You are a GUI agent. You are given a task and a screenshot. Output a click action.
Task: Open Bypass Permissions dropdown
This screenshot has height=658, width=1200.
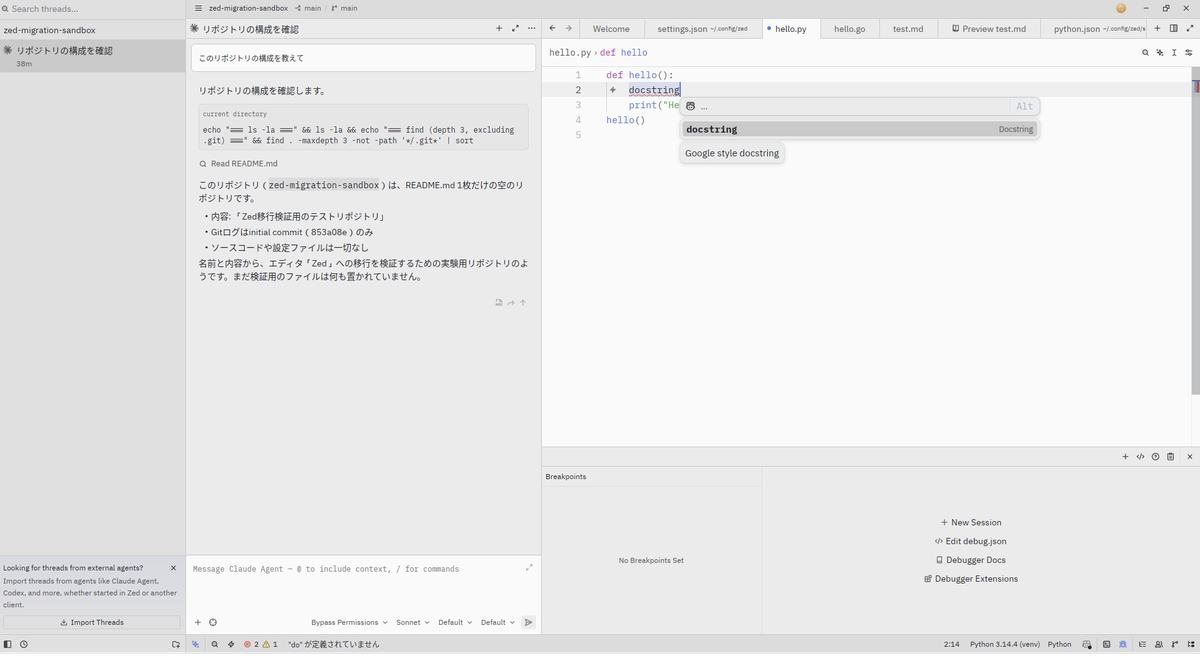tap(349, 622)
